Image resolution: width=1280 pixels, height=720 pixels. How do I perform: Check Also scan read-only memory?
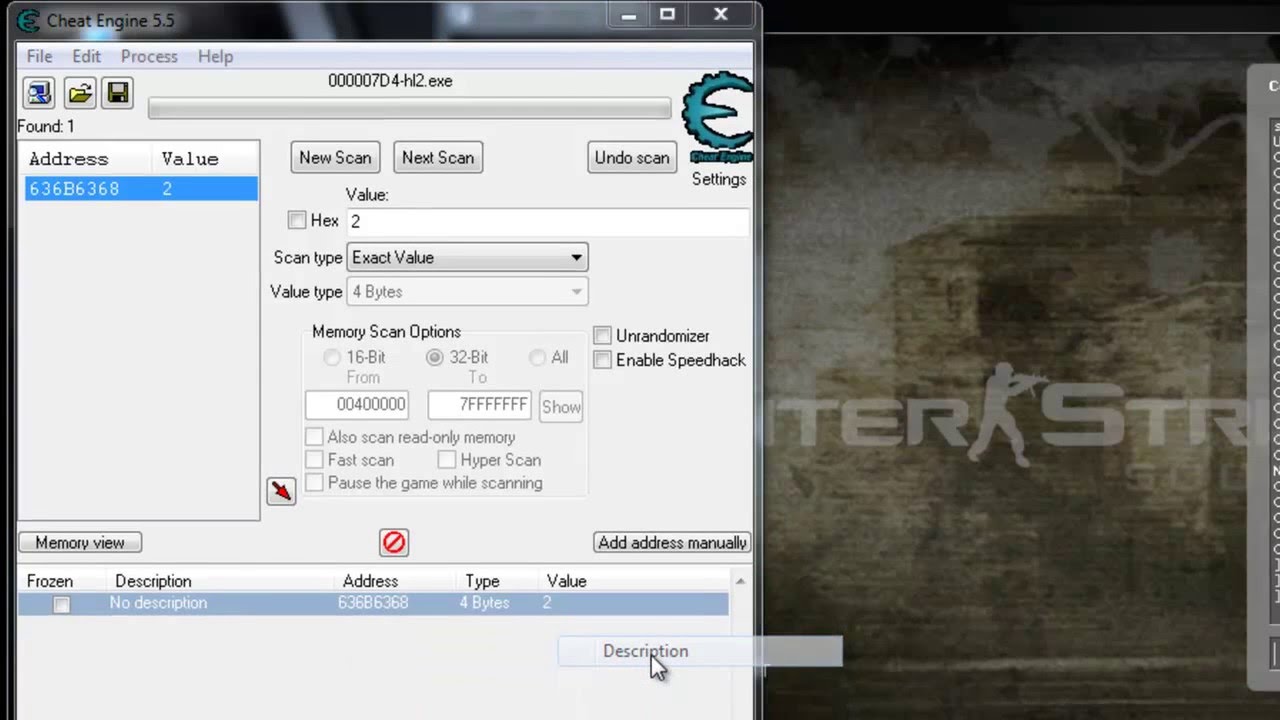[x=314, y=437]
